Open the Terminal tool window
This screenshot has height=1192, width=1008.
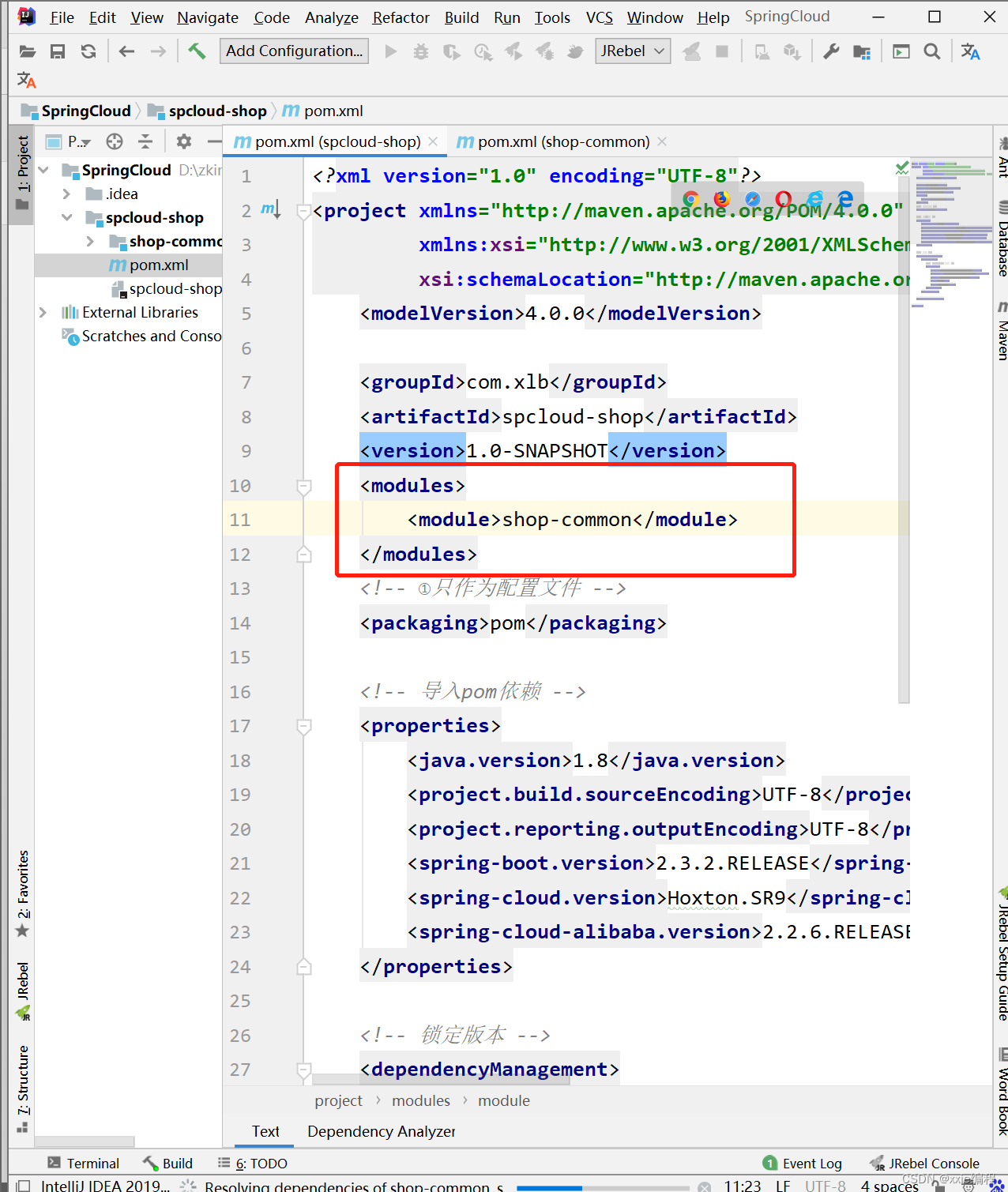(83, 1163)
